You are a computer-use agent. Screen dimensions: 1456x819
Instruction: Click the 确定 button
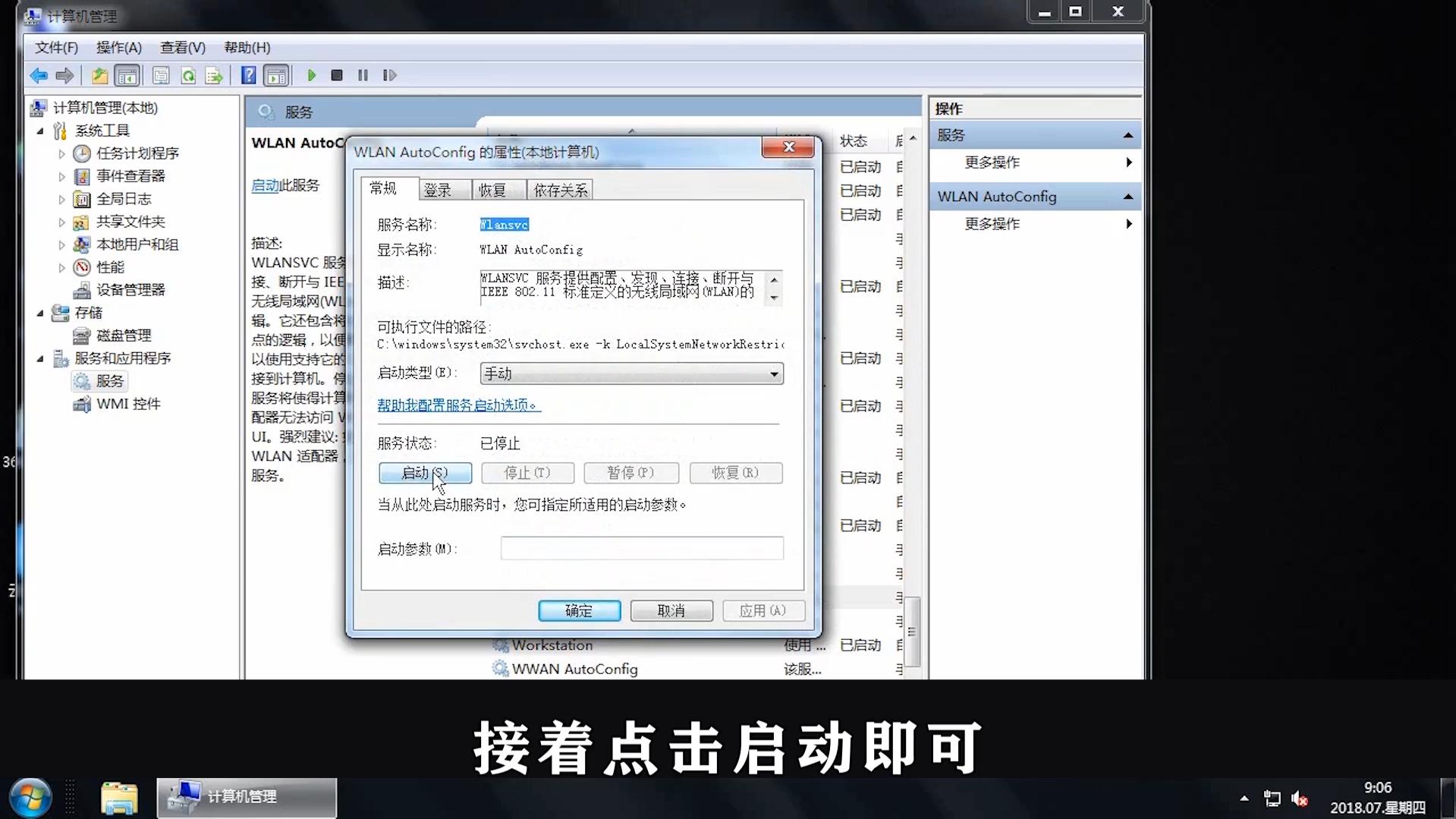(x=579, y=611)
